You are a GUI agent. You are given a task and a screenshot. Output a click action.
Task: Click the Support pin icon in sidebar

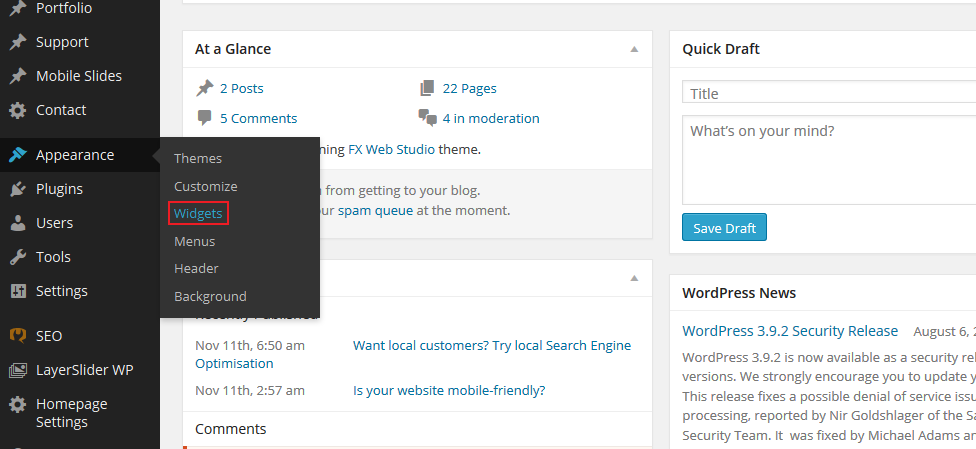click(17, 42)
